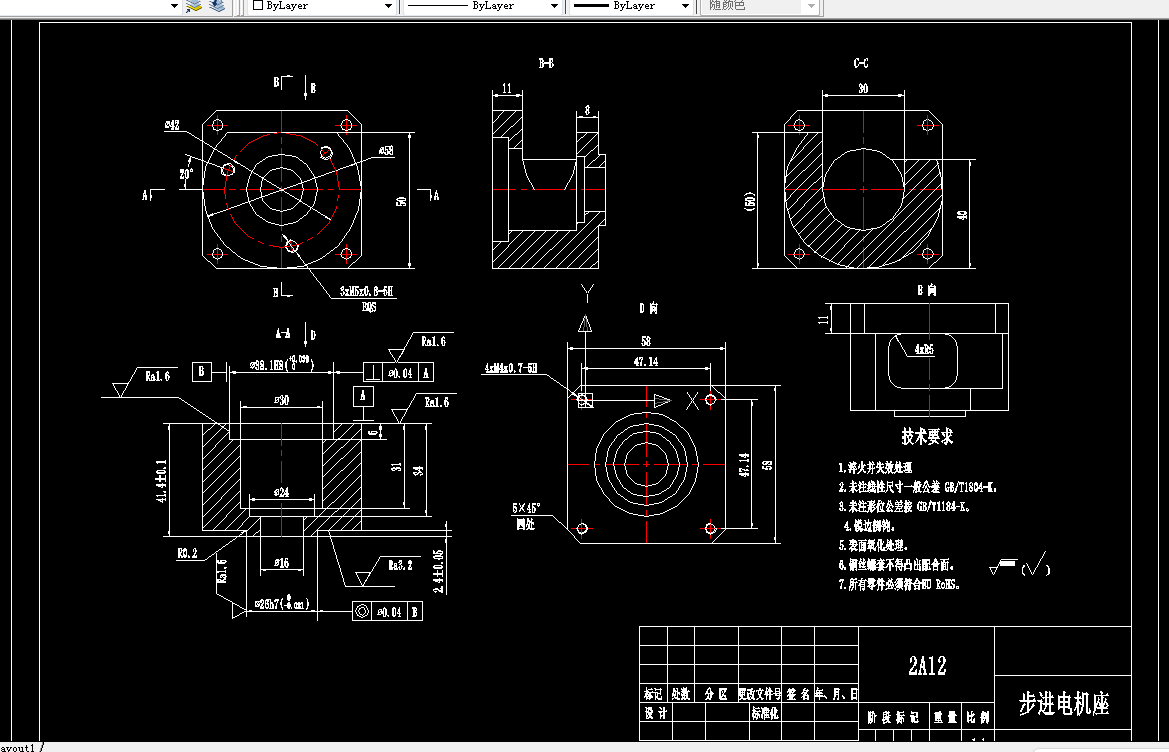Open the Linetype Control ByLayer dropdown
Image resolution: width=1169 pixels, height=752 pixels.
[555, 6]
